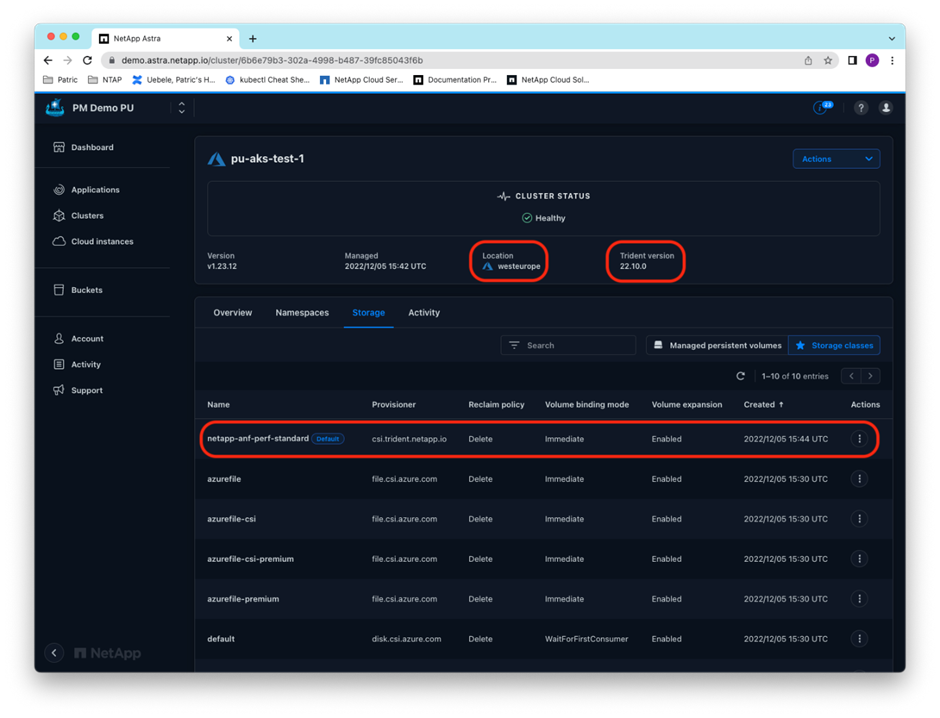940x718 pixels.
Task: Go to the previous page of entries
Action: click(851, 376)
